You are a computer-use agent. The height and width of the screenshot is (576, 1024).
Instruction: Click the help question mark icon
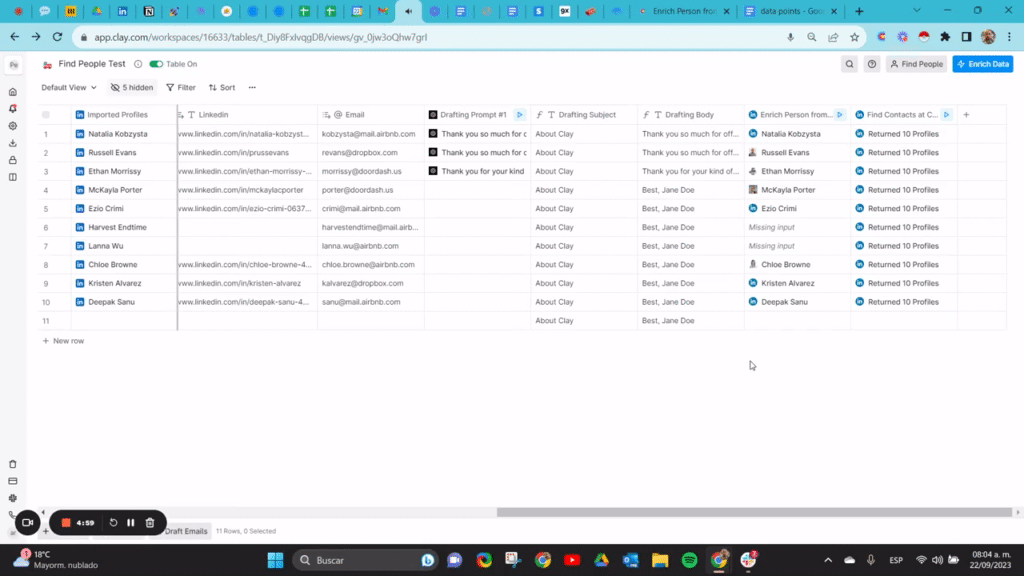click(872, 64)
